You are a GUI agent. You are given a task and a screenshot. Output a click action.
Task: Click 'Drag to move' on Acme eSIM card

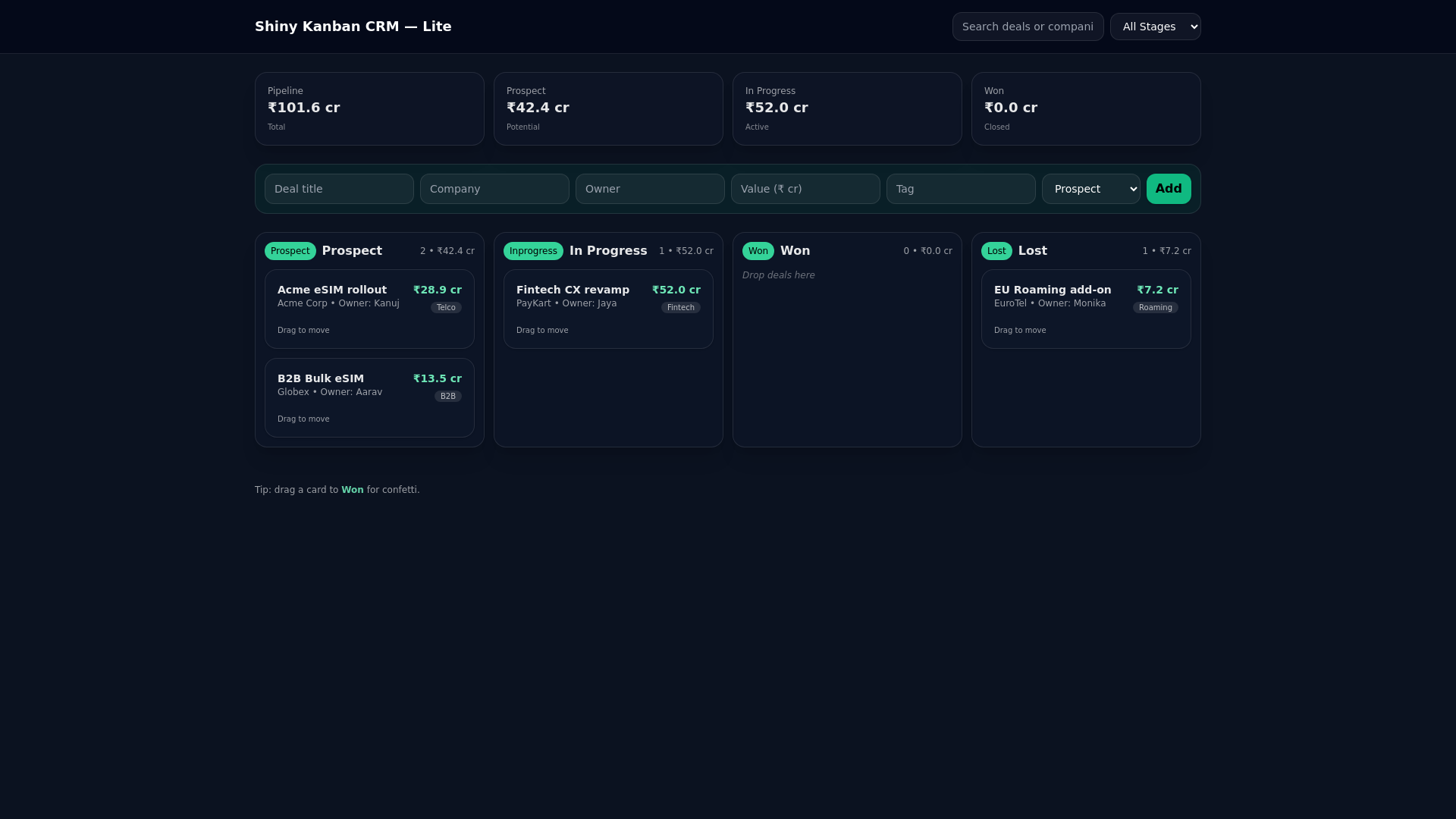point(303,330)
